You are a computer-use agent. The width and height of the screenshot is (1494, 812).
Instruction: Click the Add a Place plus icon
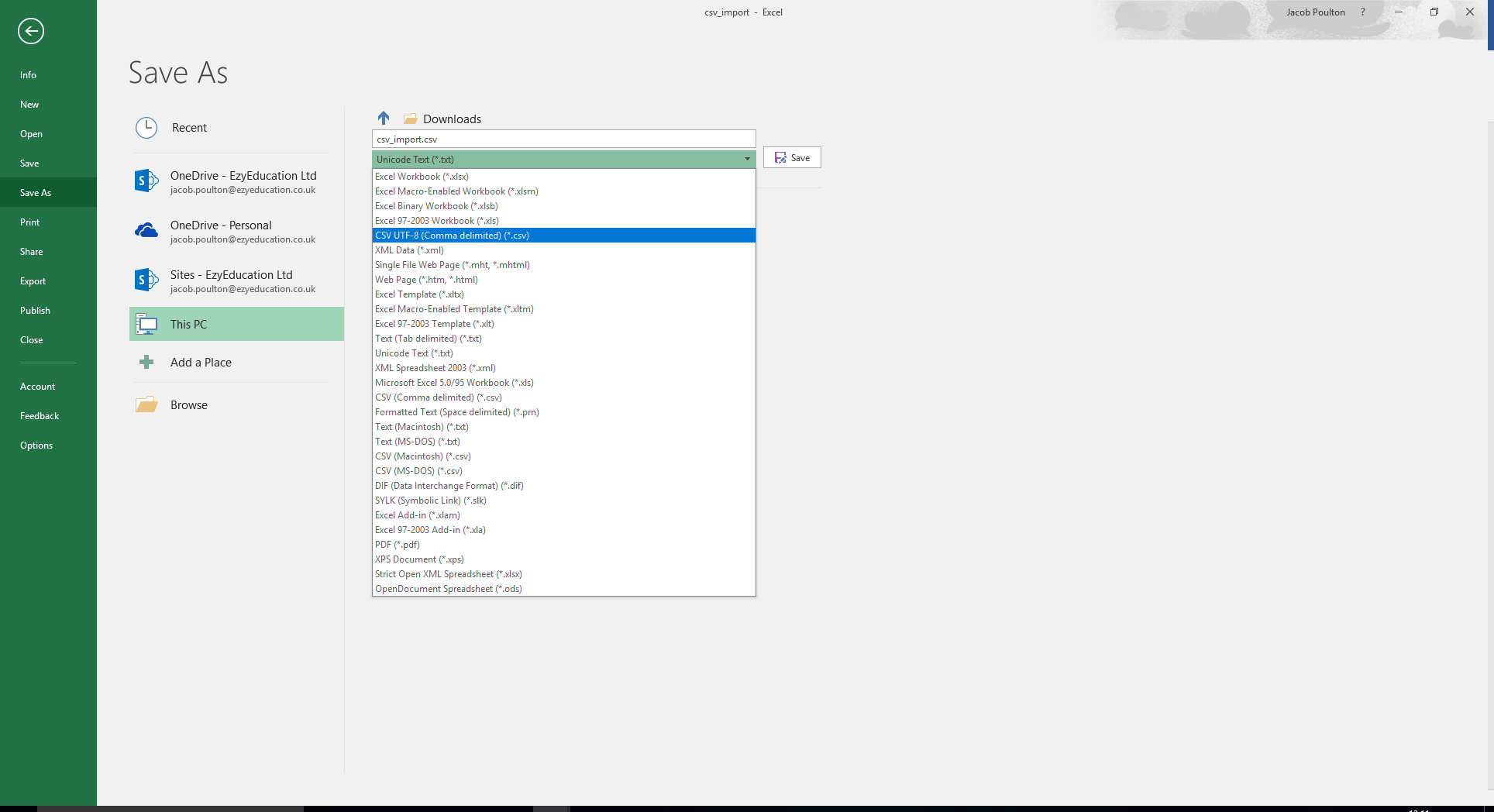point(146,363)
